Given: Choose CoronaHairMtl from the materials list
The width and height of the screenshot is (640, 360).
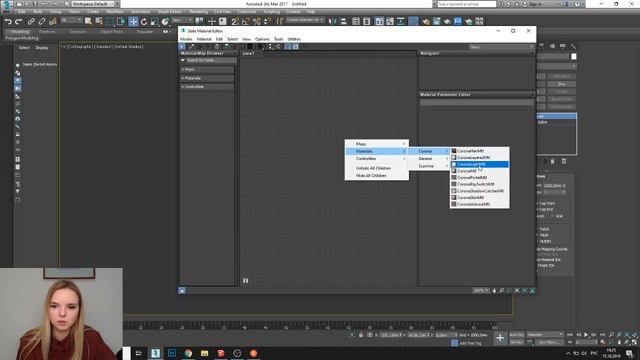Looking at the screenshot, I should pyautogui.click(x=480, y=151).
